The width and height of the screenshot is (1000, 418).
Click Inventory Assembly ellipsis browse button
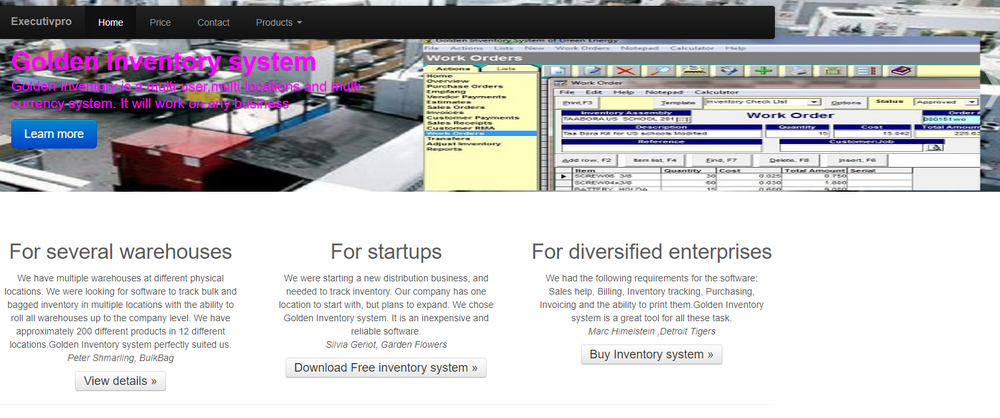[x=682, y=119]
